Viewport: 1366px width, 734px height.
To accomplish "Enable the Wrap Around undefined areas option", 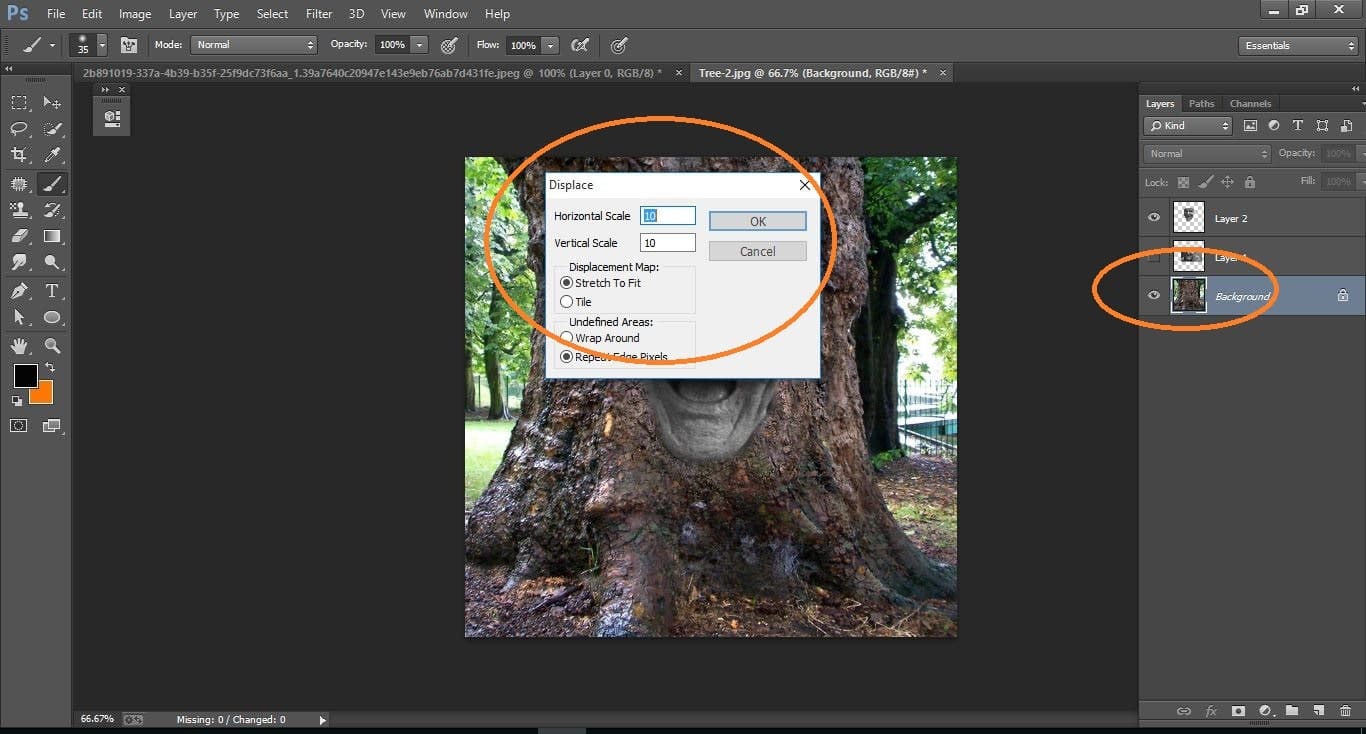I will click(x=567, y=338).
